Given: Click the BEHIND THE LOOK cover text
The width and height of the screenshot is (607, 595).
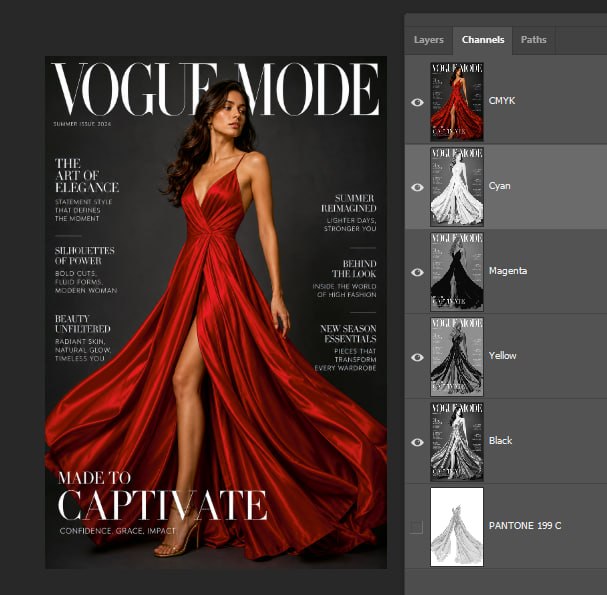Looking at the screenshot, I should (354, 269).
